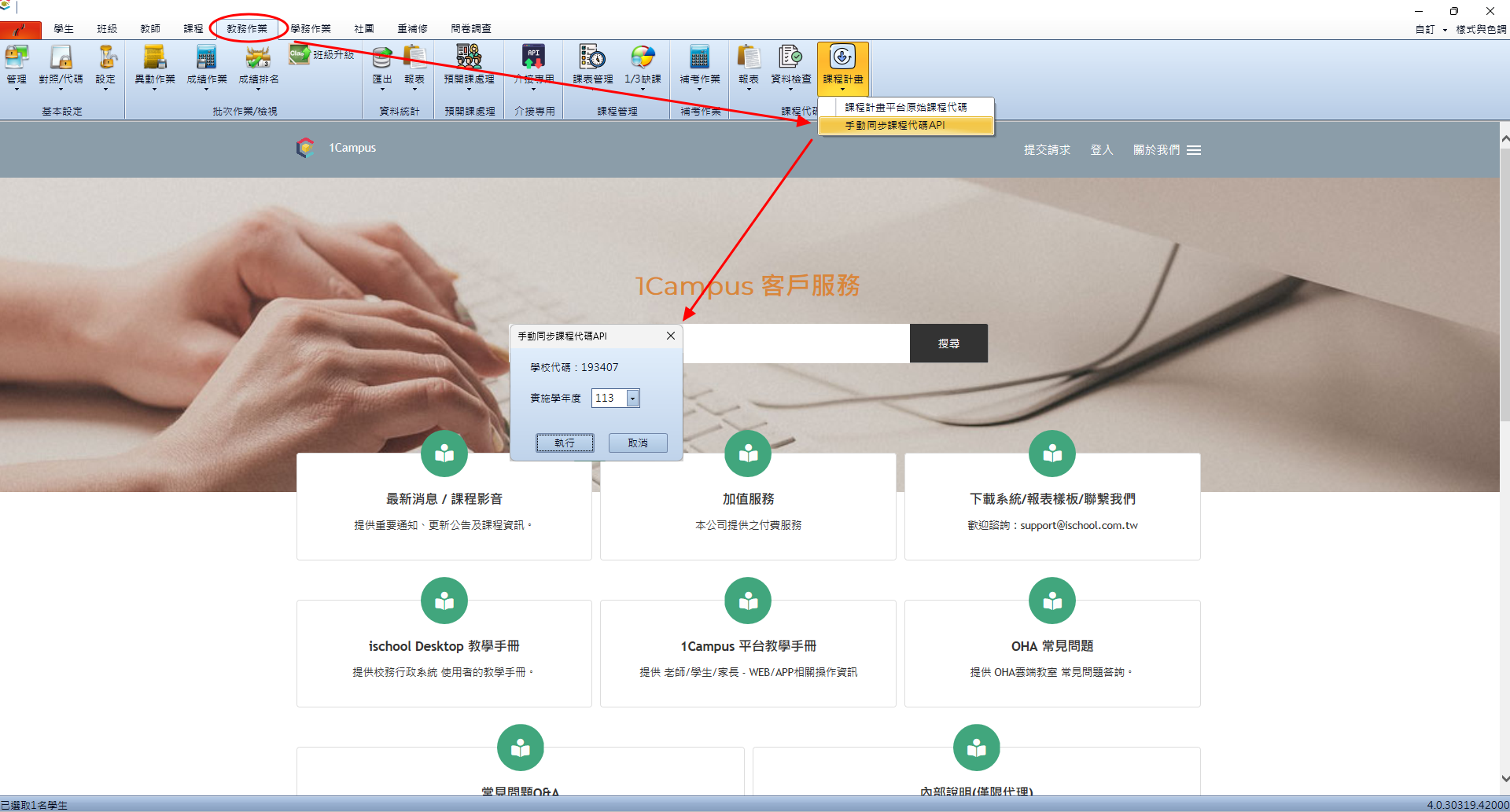Click 取消 to cancel the dialog

click(x=638, y=443)
